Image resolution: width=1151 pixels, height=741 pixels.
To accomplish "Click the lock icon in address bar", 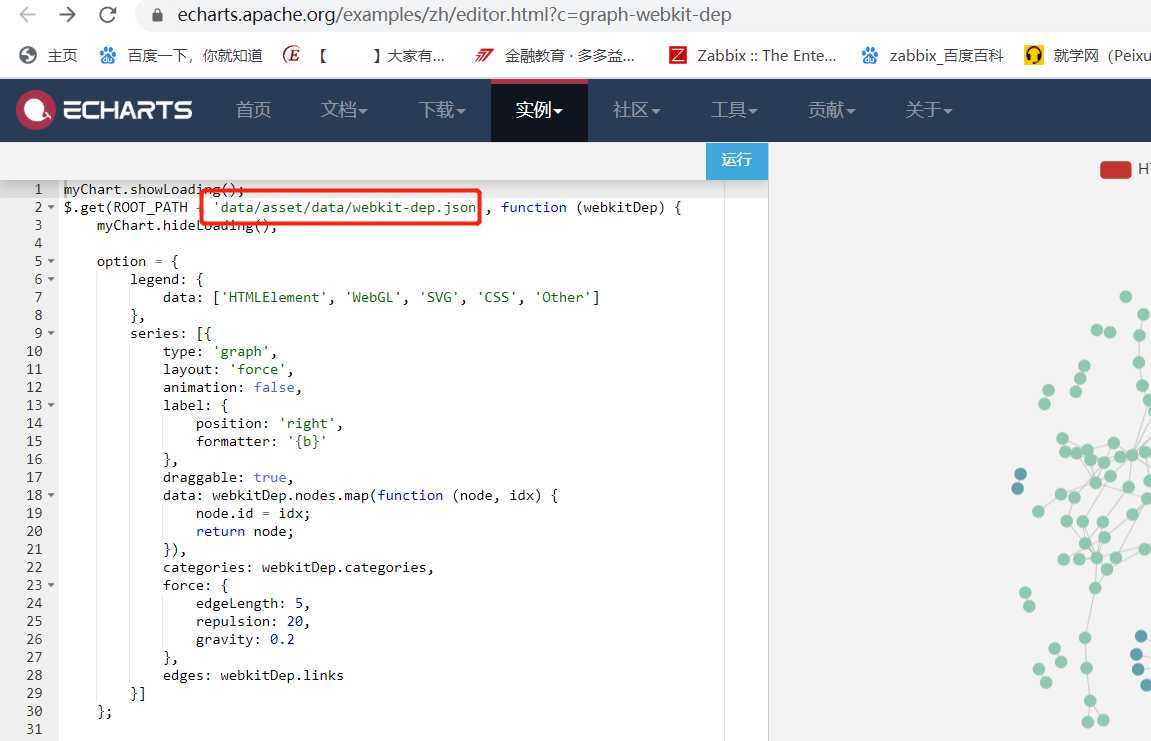I will (156, 15).
